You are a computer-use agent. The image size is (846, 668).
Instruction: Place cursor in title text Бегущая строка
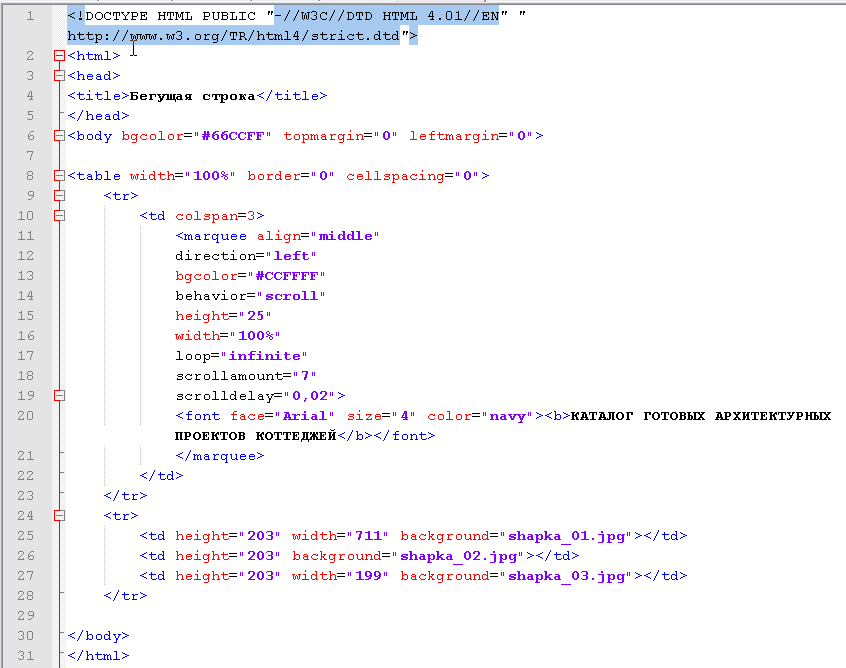(192, 96)
